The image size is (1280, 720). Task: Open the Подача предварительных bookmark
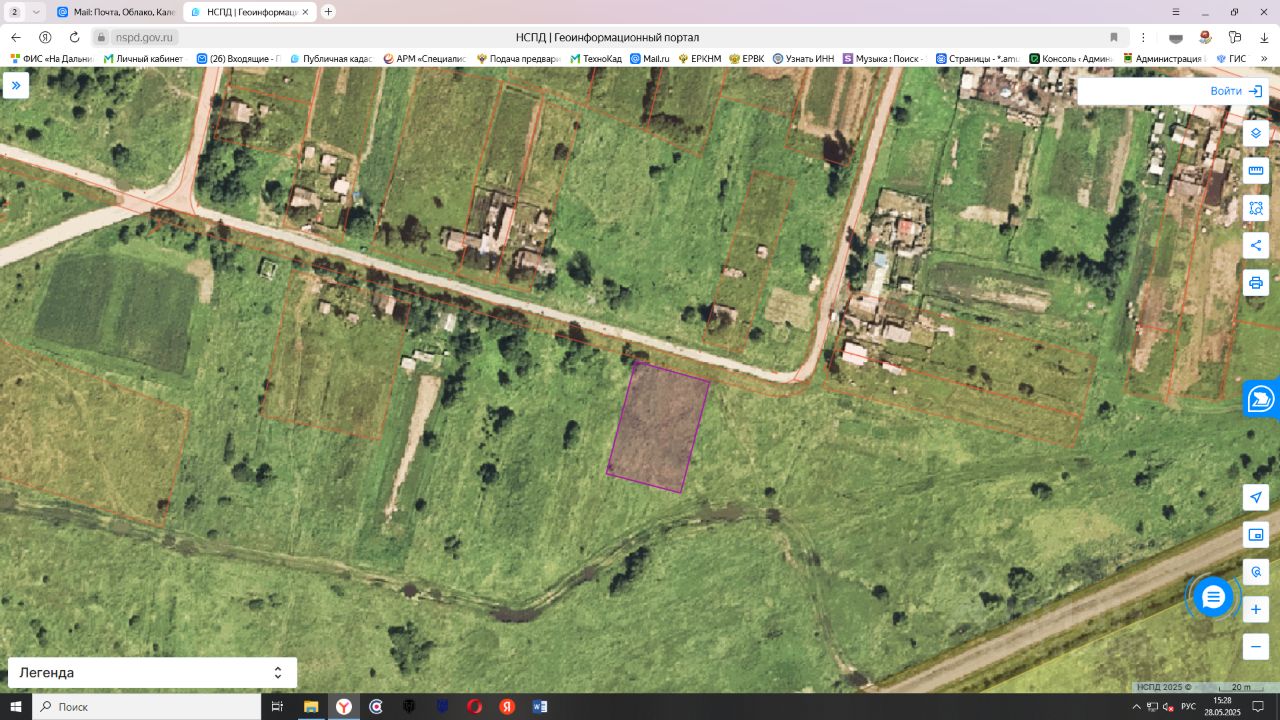coord(519,58)
